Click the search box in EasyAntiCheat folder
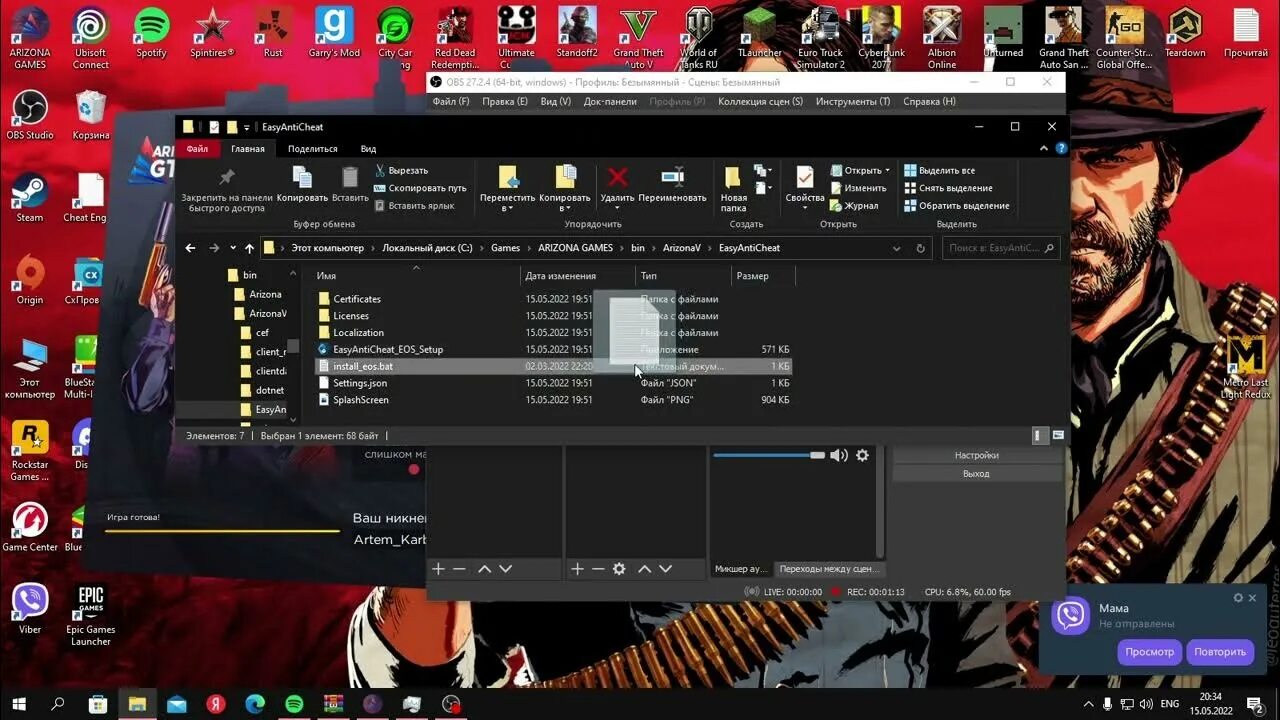 point(1000,248)
